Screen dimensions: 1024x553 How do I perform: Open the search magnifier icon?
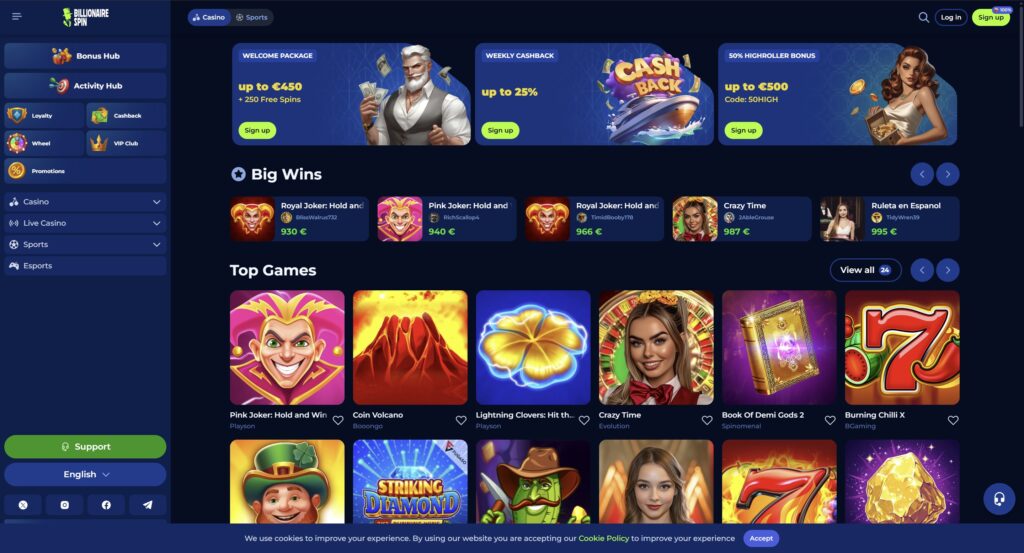click(x=923, y=18)
